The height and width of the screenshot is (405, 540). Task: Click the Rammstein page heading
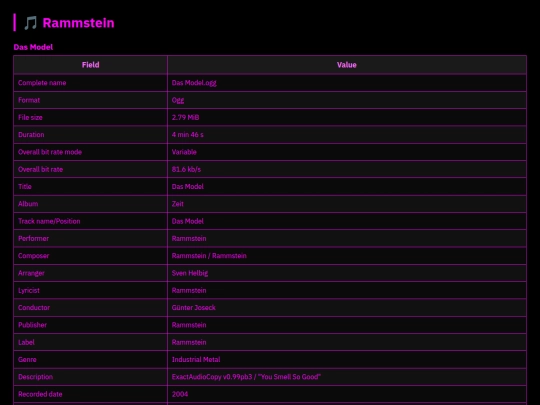point(78,23)
